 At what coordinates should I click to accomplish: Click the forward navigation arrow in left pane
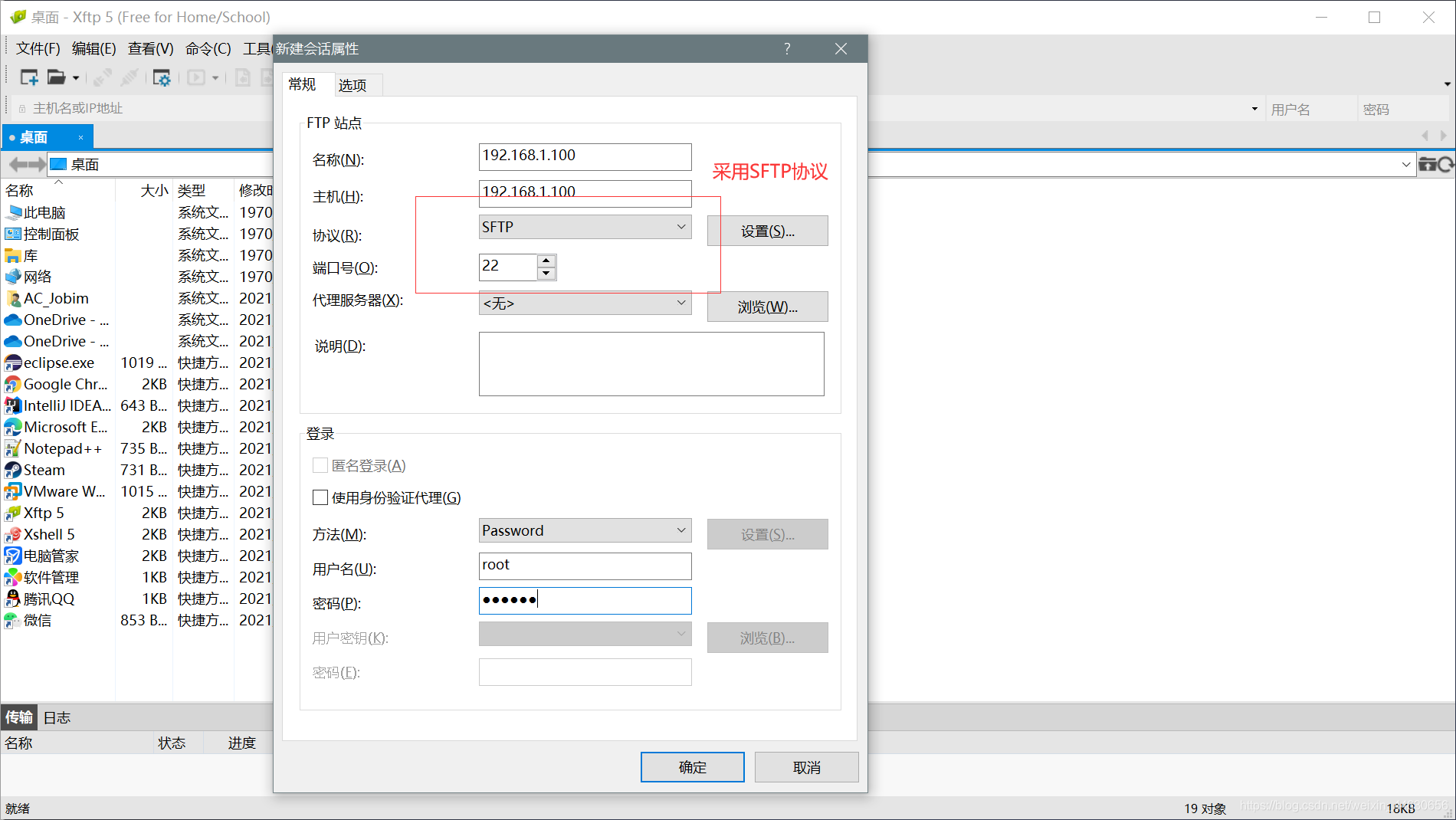point(37,164)
